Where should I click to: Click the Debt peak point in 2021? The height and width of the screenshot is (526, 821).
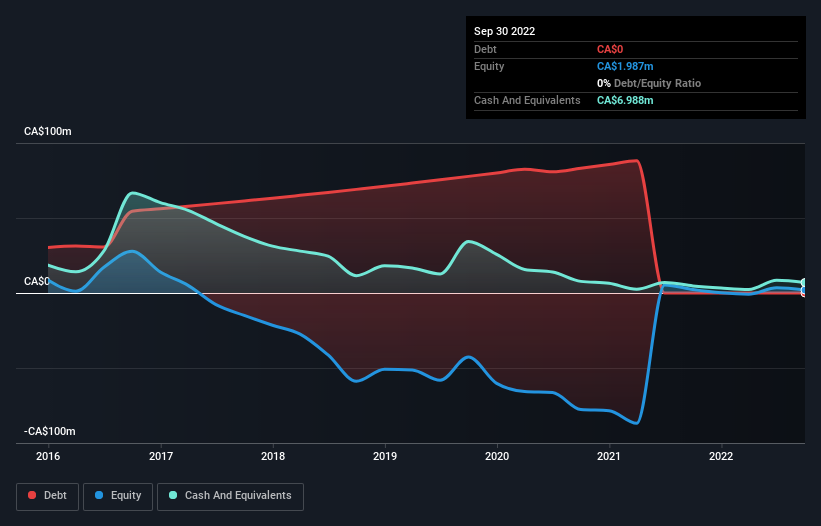coord(636,161)
